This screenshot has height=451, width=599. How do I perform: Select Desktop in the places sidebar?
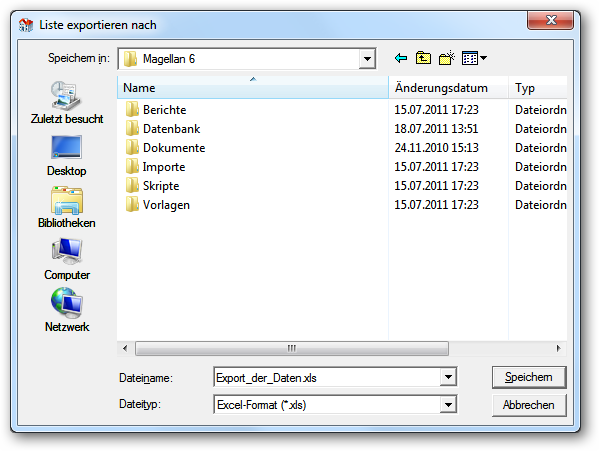pos(66,155)
